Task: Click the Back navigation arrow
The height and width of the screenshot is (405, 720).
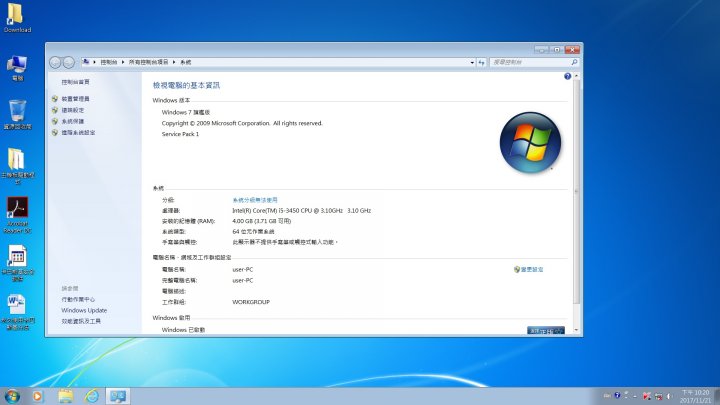Action: coord(55,62)
